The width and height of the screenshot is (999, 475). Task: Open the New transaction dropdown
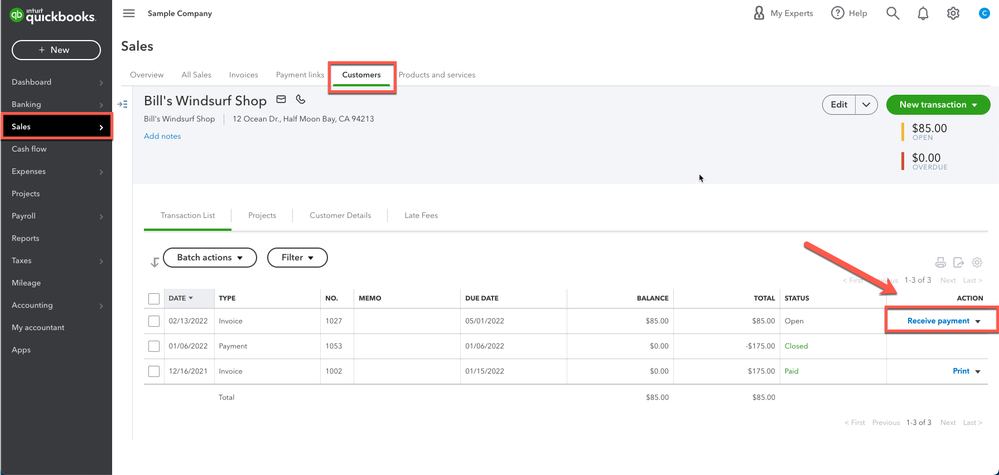[x=938, y=104]
